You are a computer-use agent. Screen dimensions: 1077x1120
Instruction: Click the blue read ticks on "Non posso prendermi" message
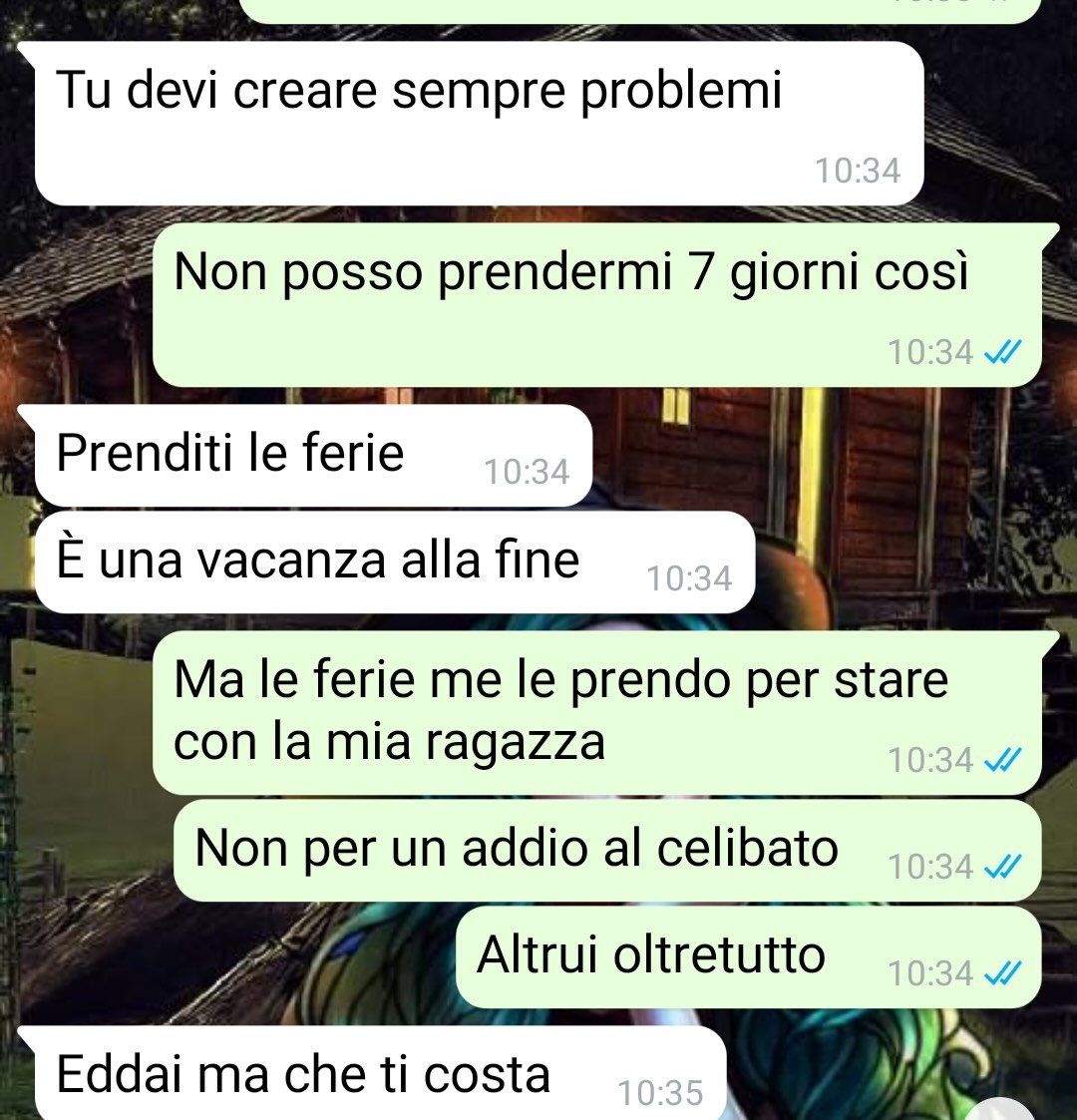(1002, 352)
